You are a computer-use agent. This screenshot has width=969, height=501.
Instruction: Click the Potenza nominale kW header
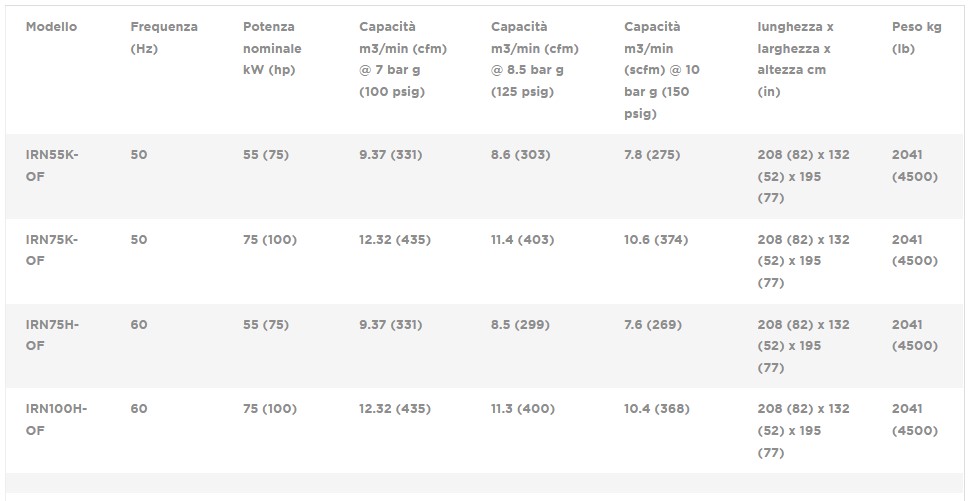pos(272,48)
